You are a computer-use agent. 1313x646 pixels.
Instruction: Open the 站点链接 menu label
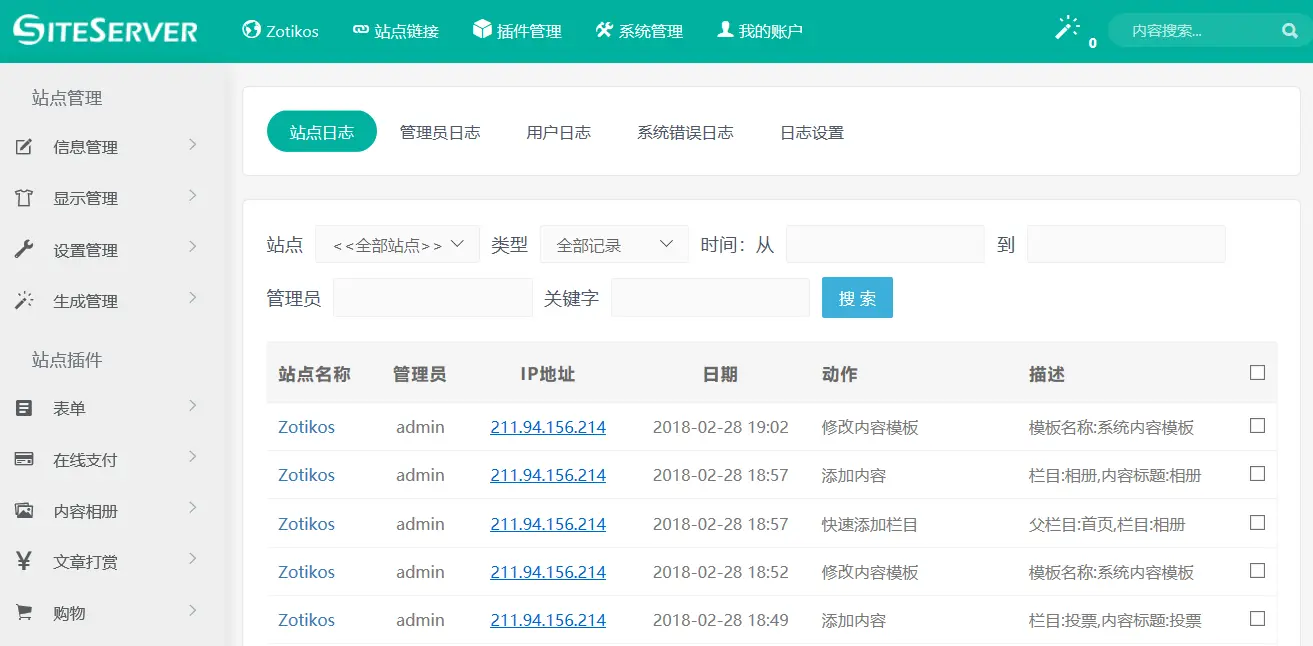407,31
